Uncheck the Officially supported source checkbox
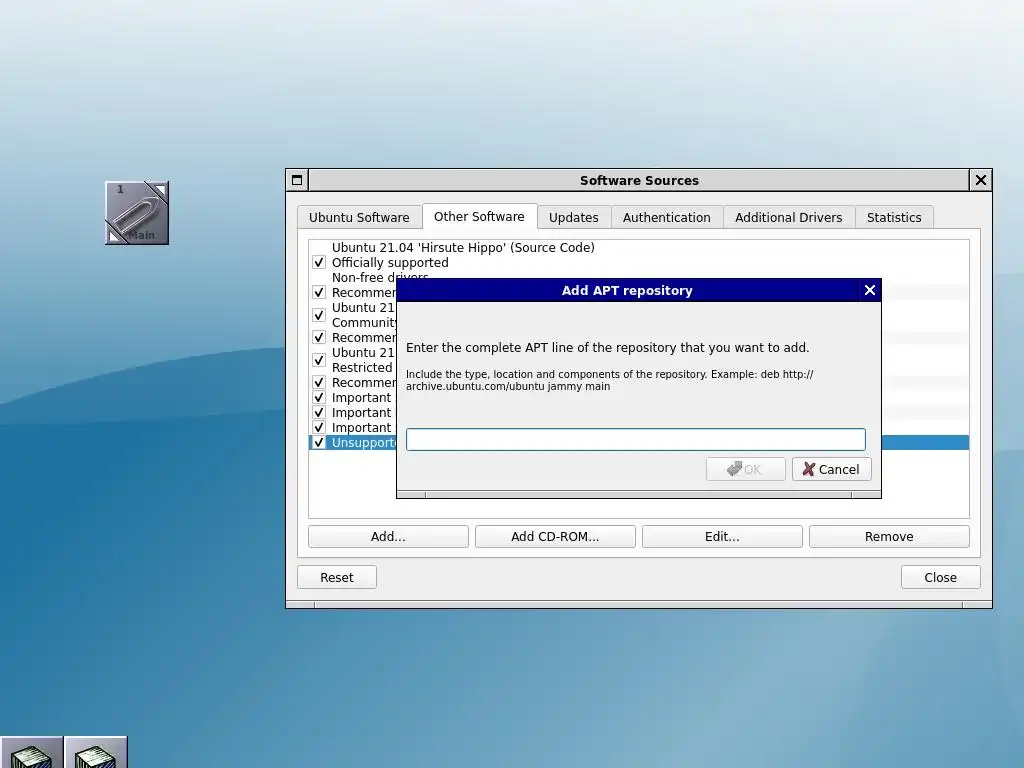Viewport: 1024px width, 768px height. [319, 263]
